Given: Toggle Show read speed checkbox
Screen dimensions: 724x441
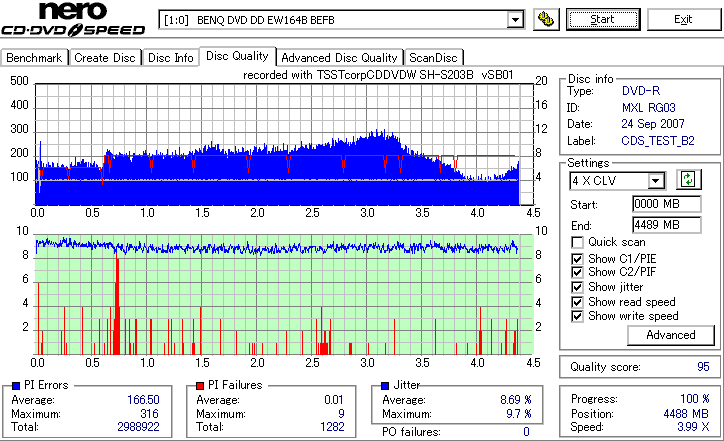Looking at the screenshot, I should coord(577,302).
